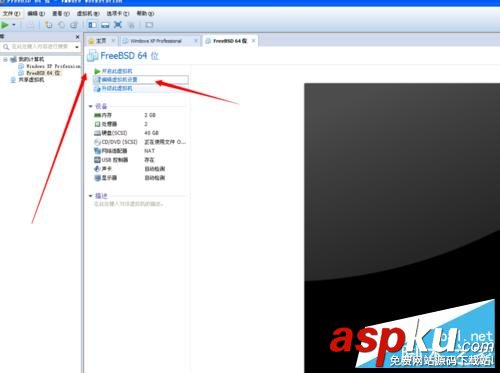Click the take snapshot toolbar icon
The height and width of the screenshot is (373, 500).
(x=49, y=25)
